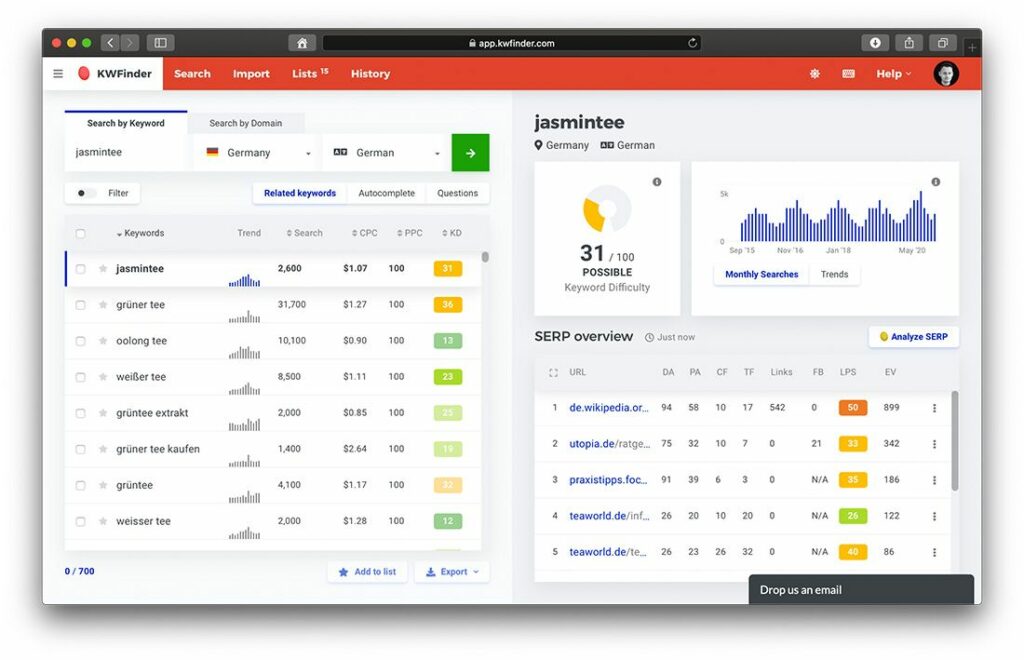Run keyword search with green arrow button

470,152
